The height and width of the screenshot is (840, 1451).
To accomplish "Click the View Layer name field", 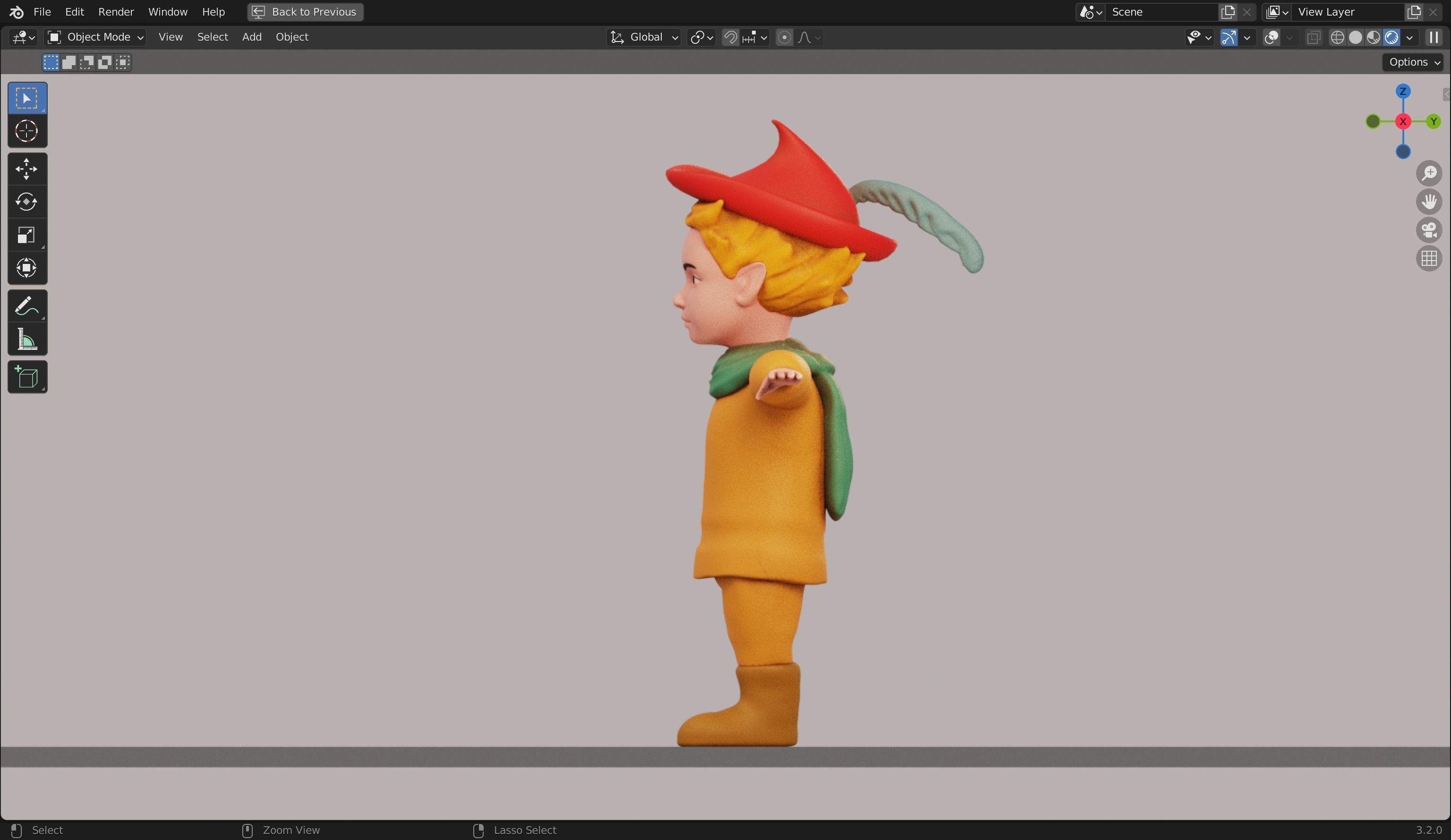I will [x=1348, y=12].
